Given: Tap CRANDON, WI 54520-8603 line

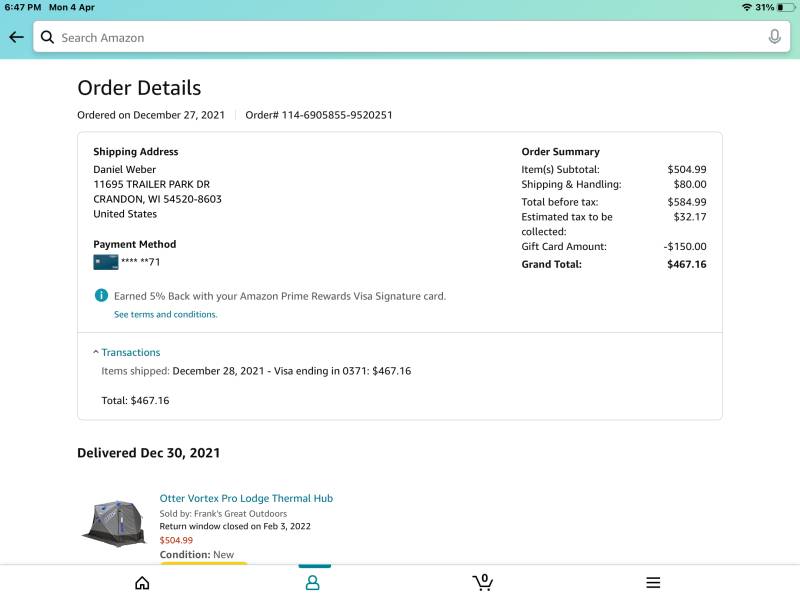Looking at the screenshot, I should pyautogui.click(x=158, y=199).
